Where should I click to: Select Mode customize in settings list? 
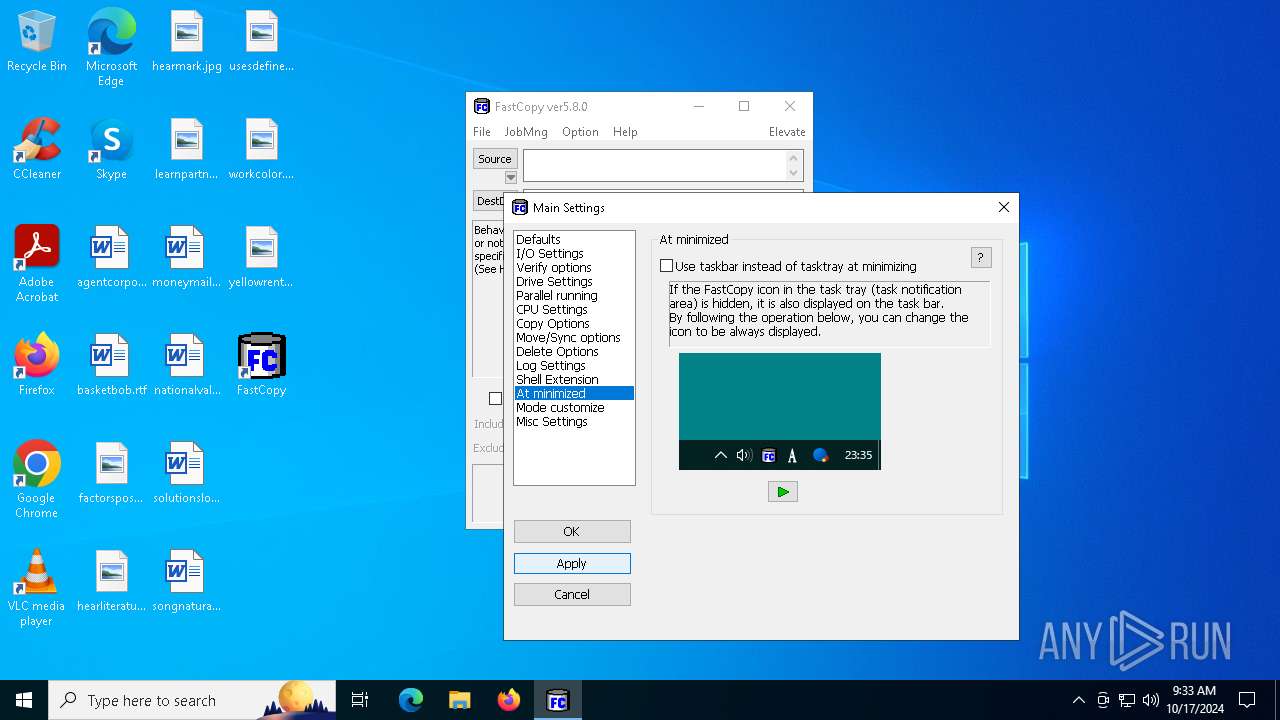pyautogui.click(x=574, y=407)
